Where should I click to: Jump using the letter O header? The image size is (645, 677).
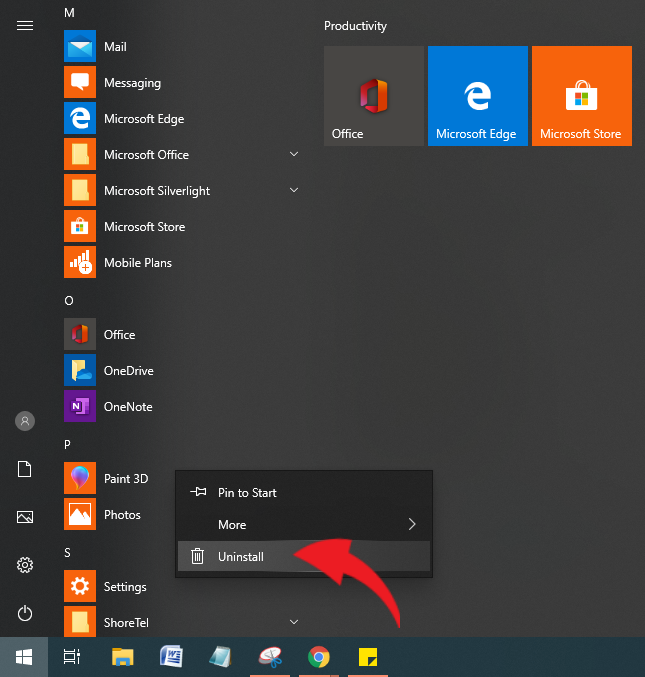(x=69, y=301)
